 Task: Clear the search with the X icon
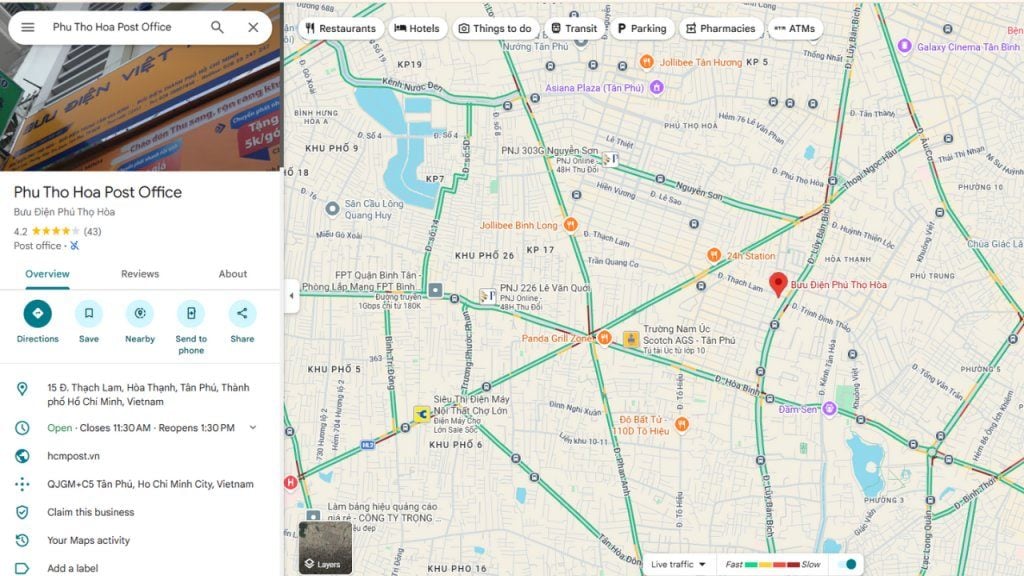pyautogui.click(x=253, y=27)
